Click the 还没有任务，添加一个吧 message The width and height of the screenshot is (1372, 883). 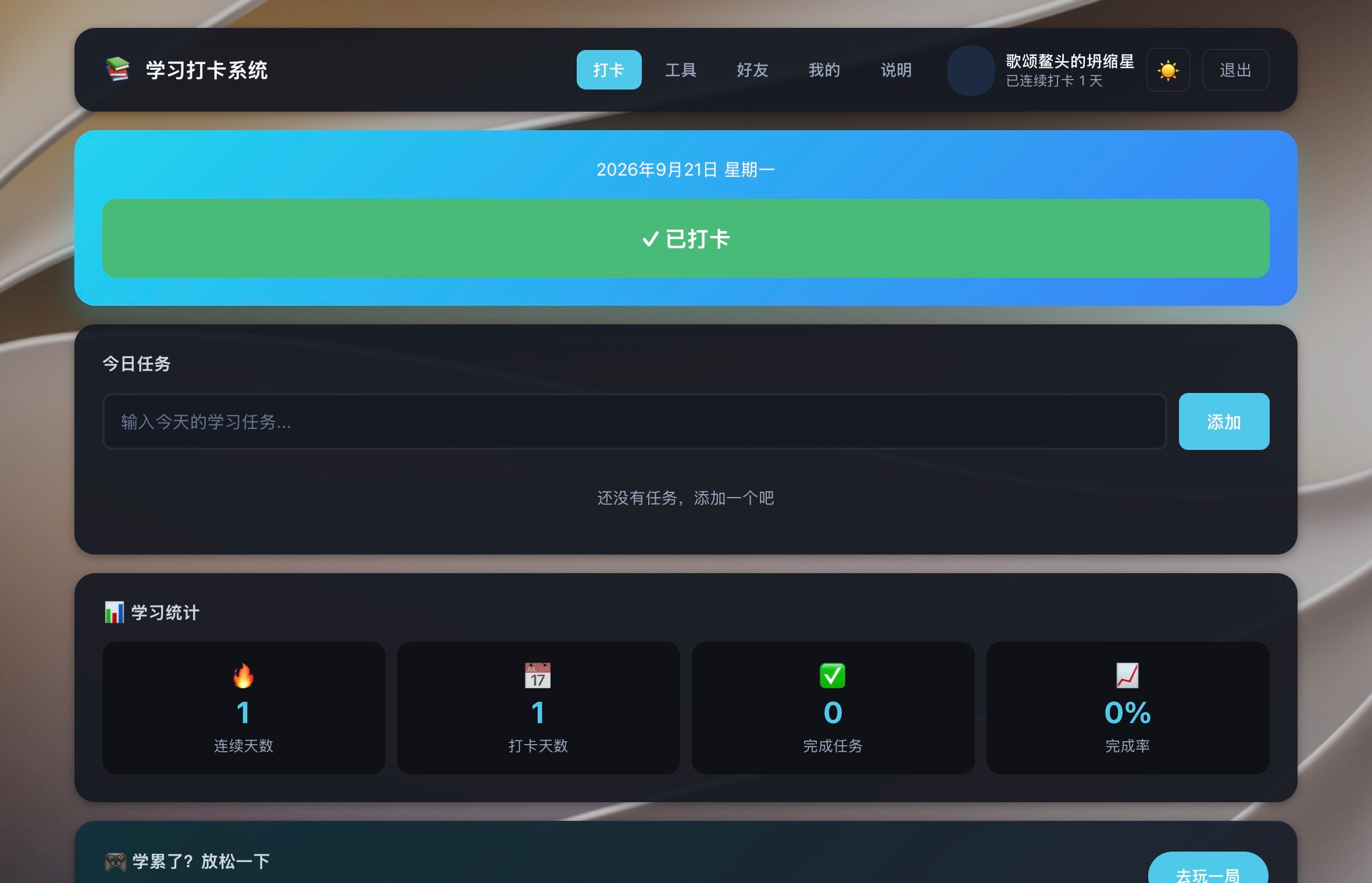tap(686, 498)
